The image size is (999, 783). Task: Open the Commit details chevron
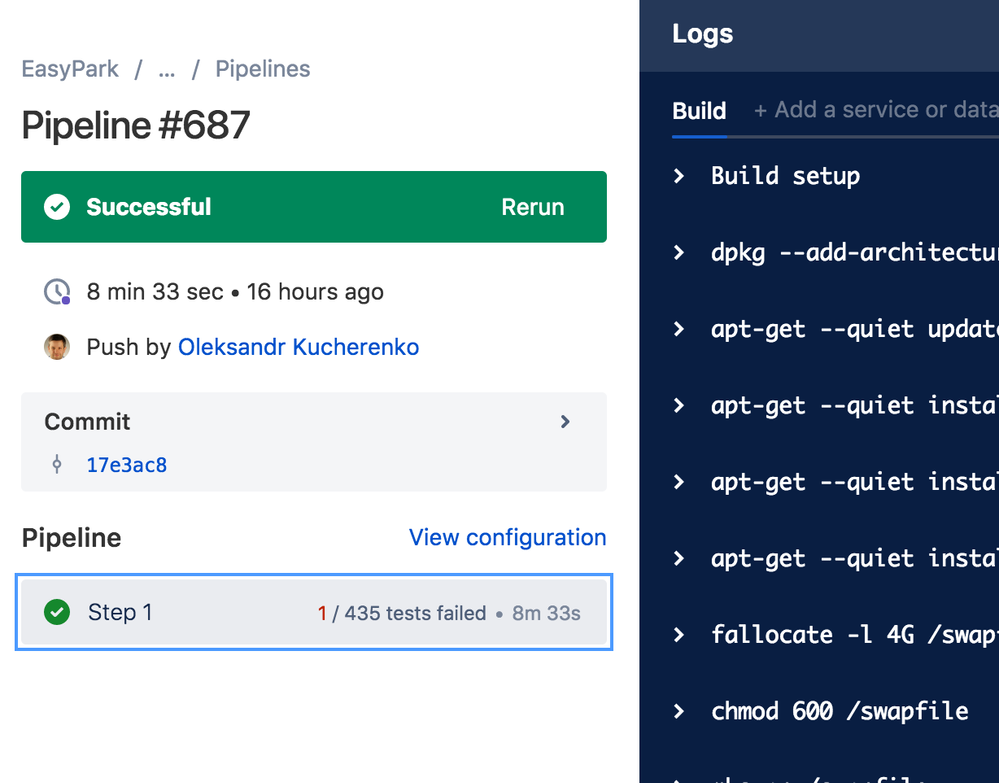(x=564, y=421)
